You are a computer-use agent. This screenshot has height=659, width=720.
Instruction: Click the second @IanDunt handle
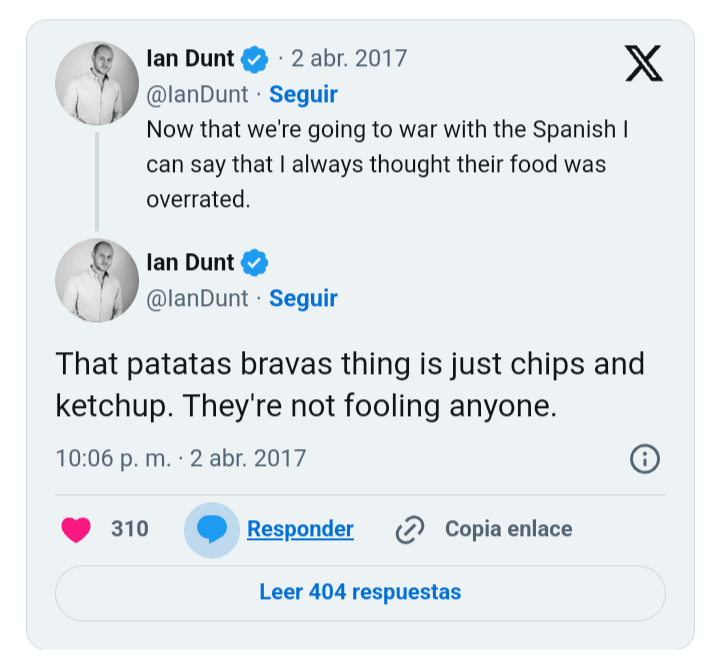click(197, 298)
